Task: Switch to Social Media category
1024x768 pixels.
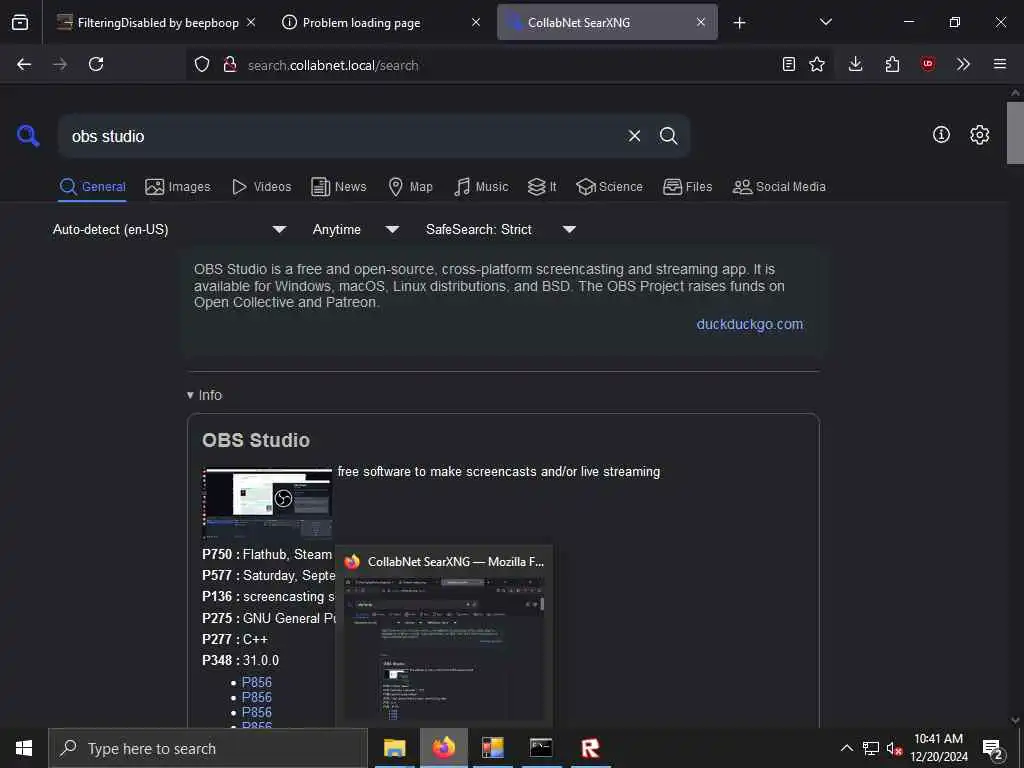Action: (779, 187)
